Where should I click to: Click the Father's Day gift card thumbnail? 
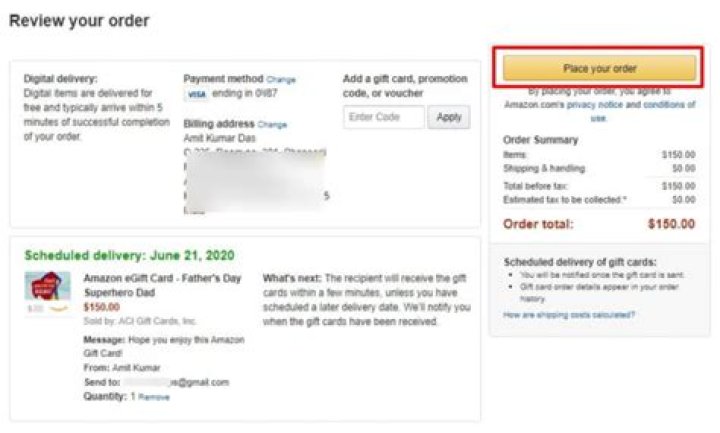click(47, 287)
